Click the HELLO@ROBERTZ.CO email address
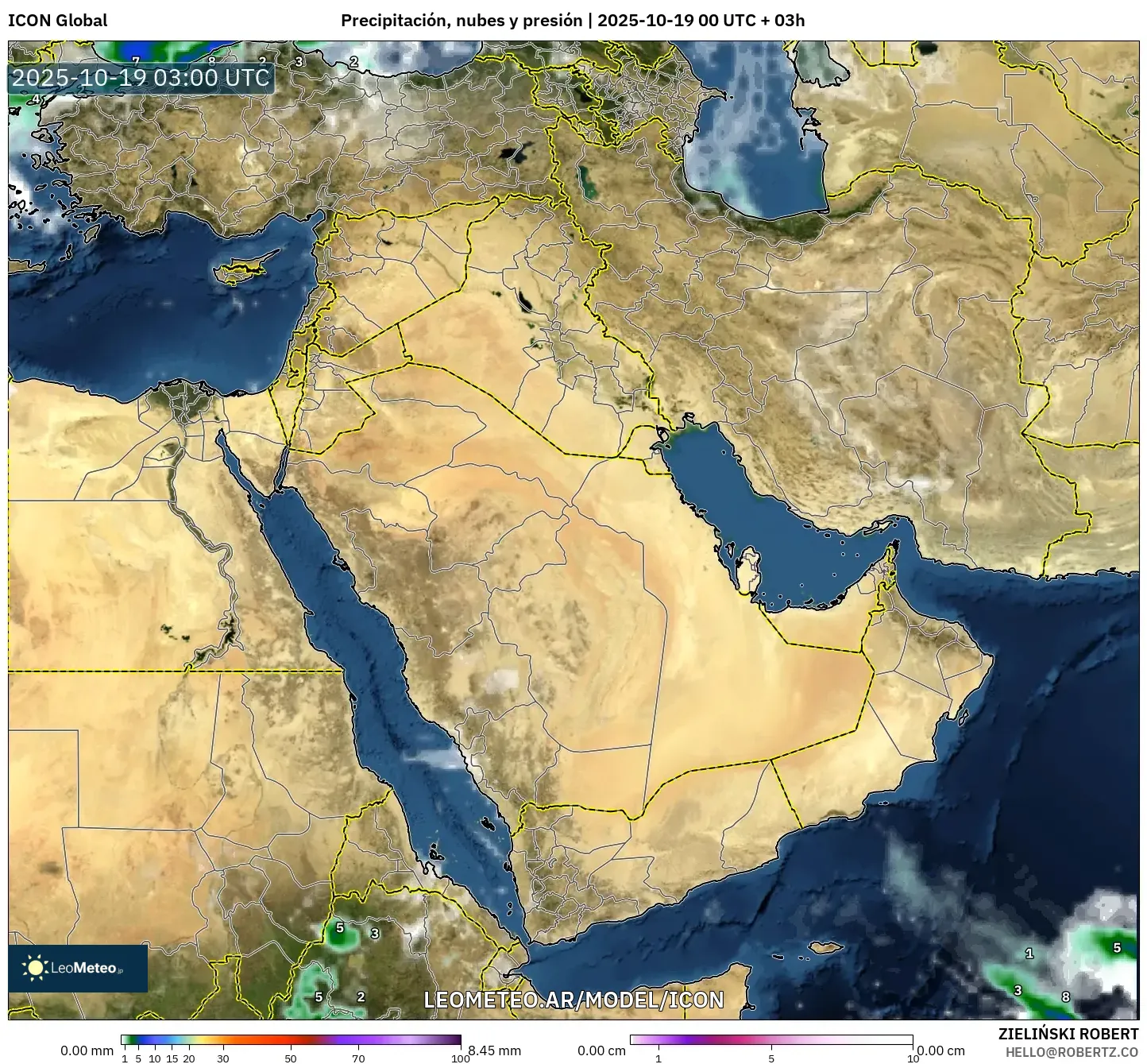1147x1064 pixels. point(1072,1051)
